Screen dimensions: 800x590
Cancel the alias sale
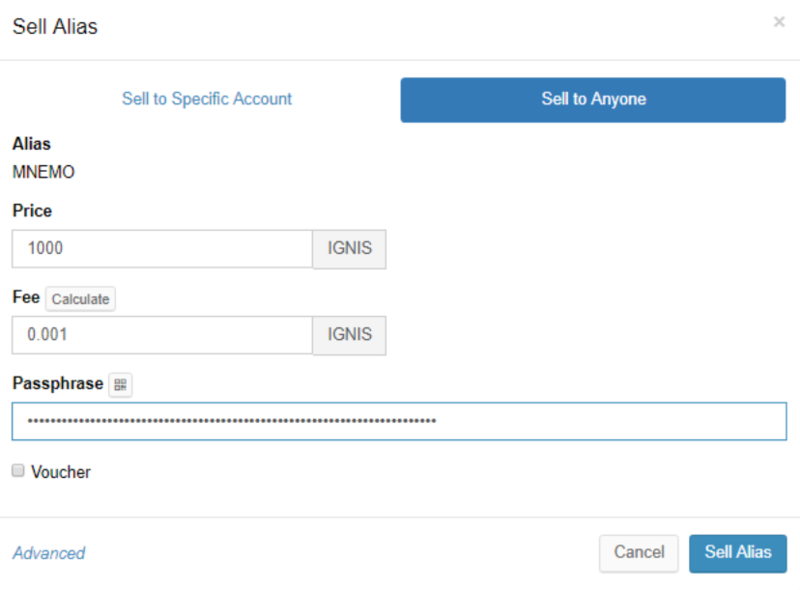[638, 553]
